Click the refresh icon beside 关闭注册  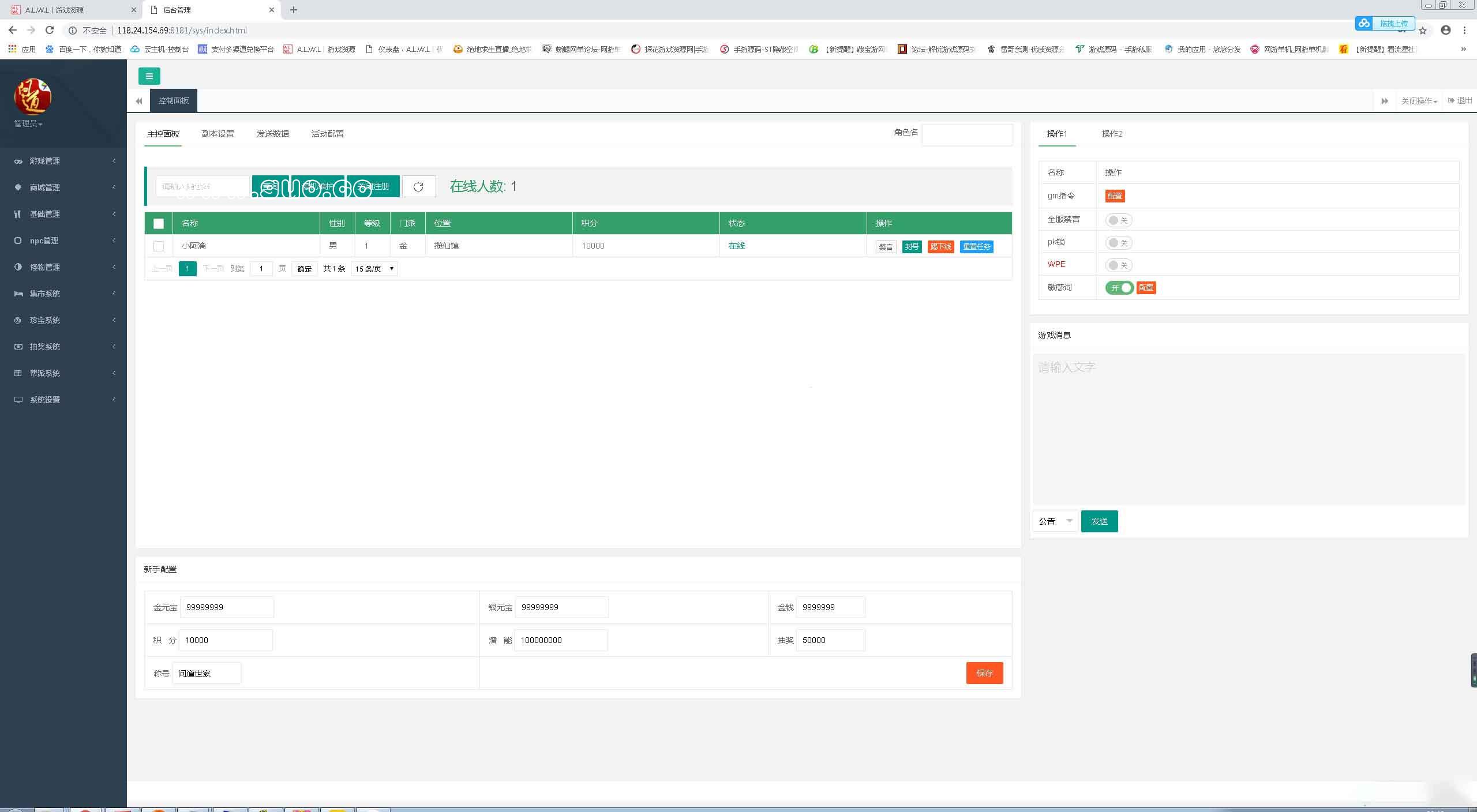pos(418,186)
